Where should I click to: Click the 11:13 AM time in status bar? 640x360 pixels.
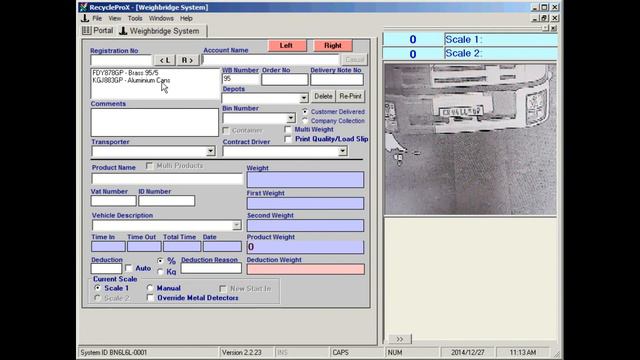[x=523, y=352]
